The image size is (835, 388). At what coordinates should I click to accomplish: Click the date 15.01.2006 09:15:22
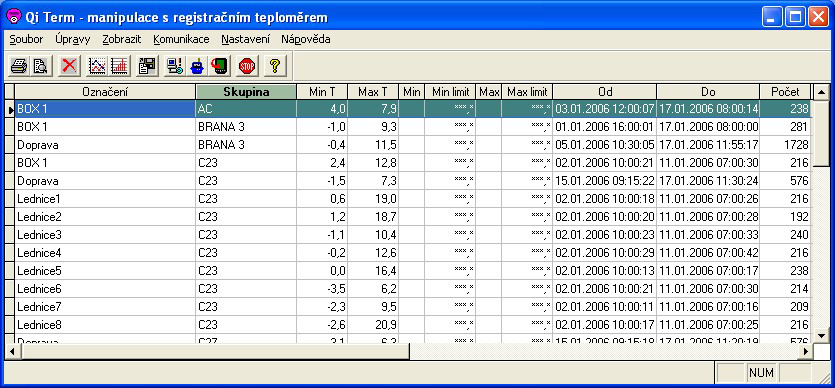click(604, 181)
